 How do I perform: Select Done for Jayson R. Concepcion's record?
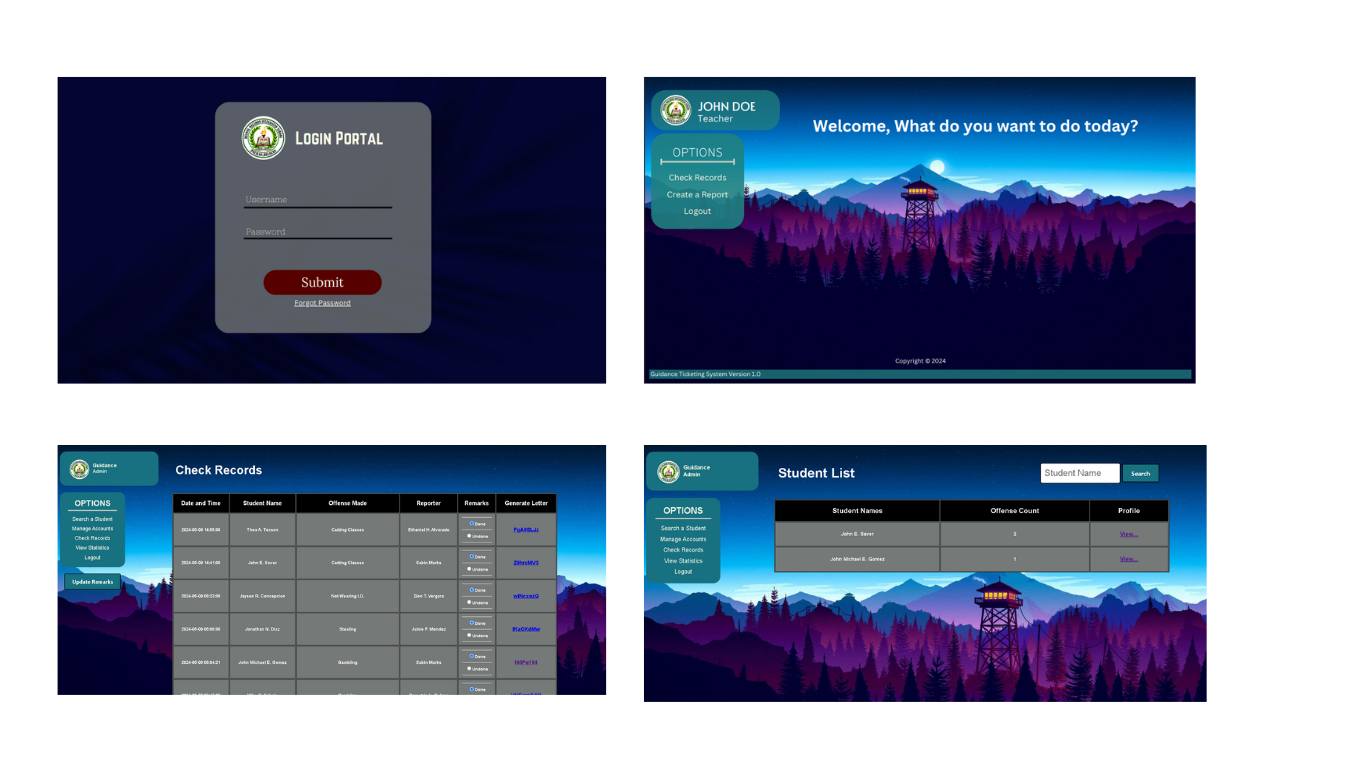click(471, 589)
